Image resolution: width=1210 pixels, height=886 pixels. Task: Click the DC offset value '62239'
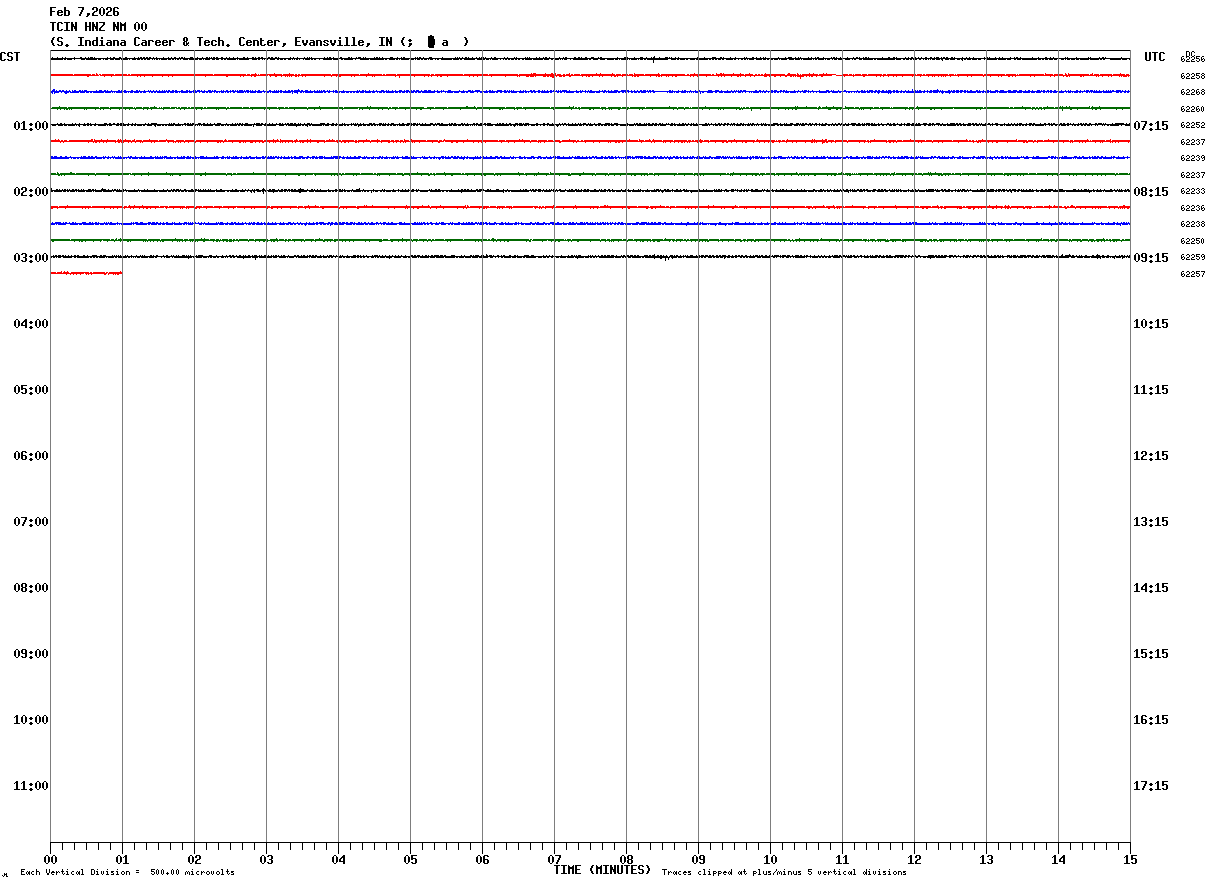click(x=1192, y=158)
